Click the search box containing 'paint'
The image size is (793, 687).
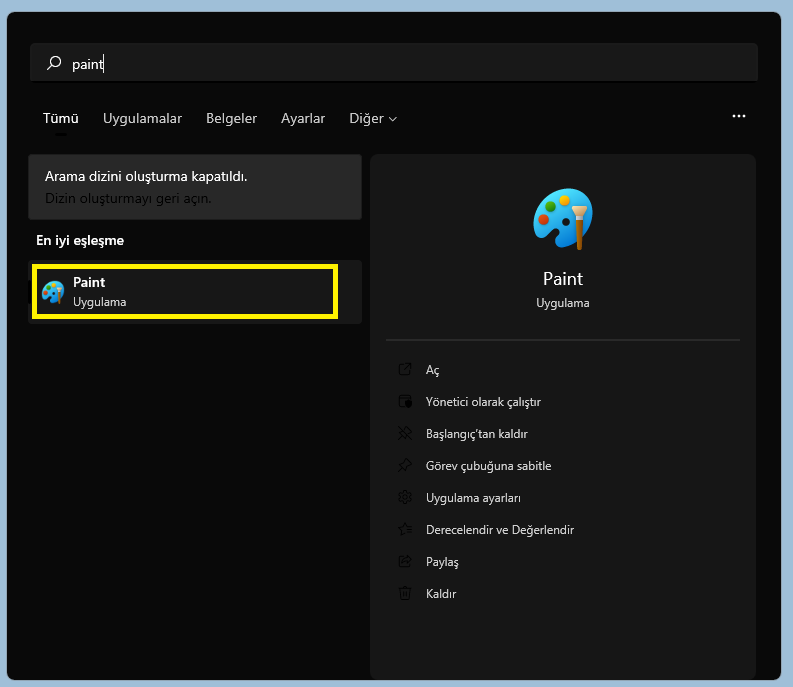pyautogui.click(x=393, y=63)
